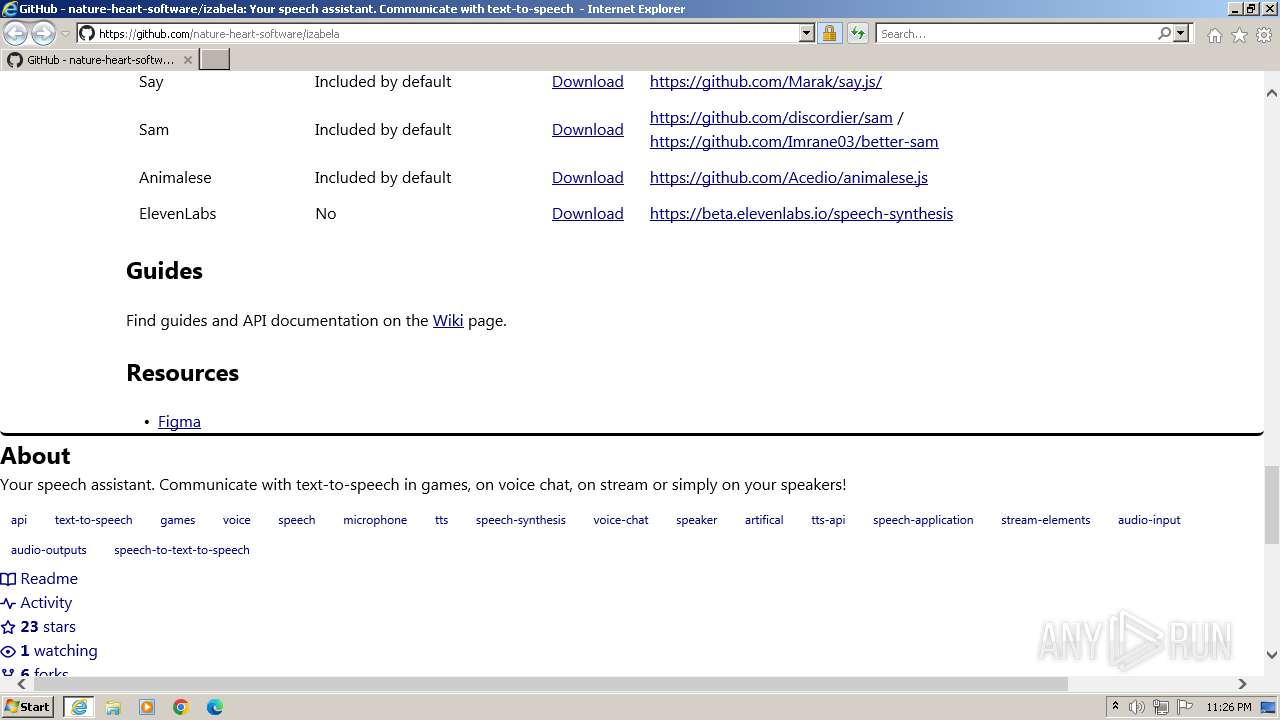Close the GitHub tab with its X
The height and width of the screenshot is (720, 1280).
pos(187,60)
